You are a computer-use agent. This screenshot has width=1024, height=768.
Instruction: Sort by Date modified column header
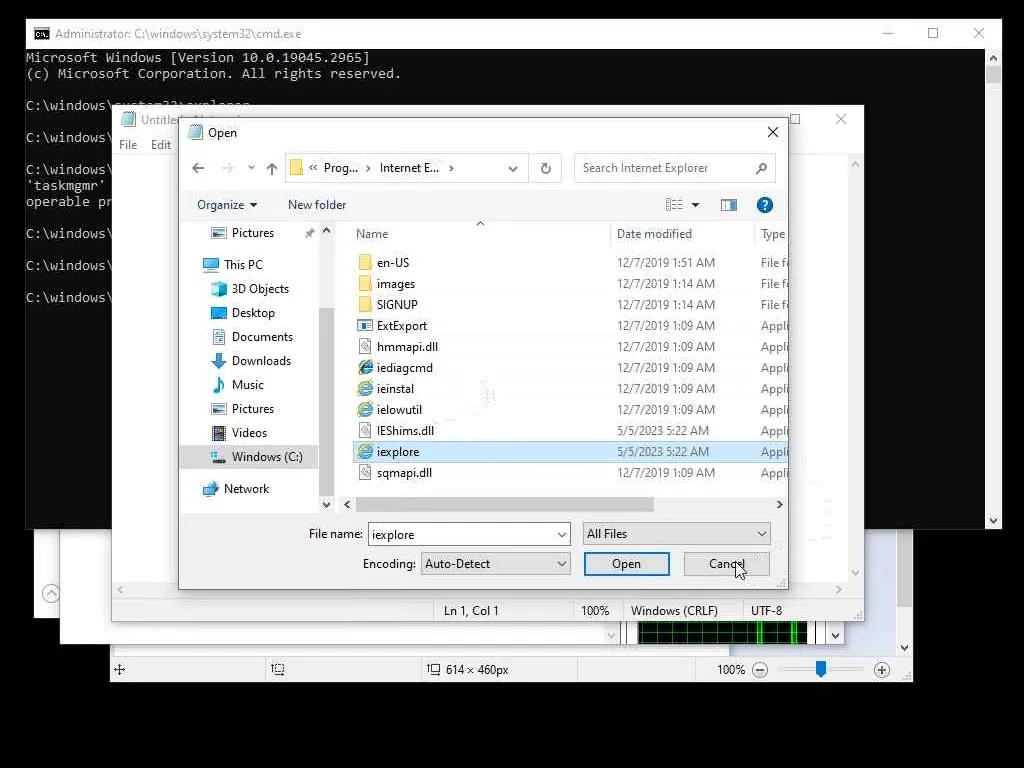pos(654,234)
